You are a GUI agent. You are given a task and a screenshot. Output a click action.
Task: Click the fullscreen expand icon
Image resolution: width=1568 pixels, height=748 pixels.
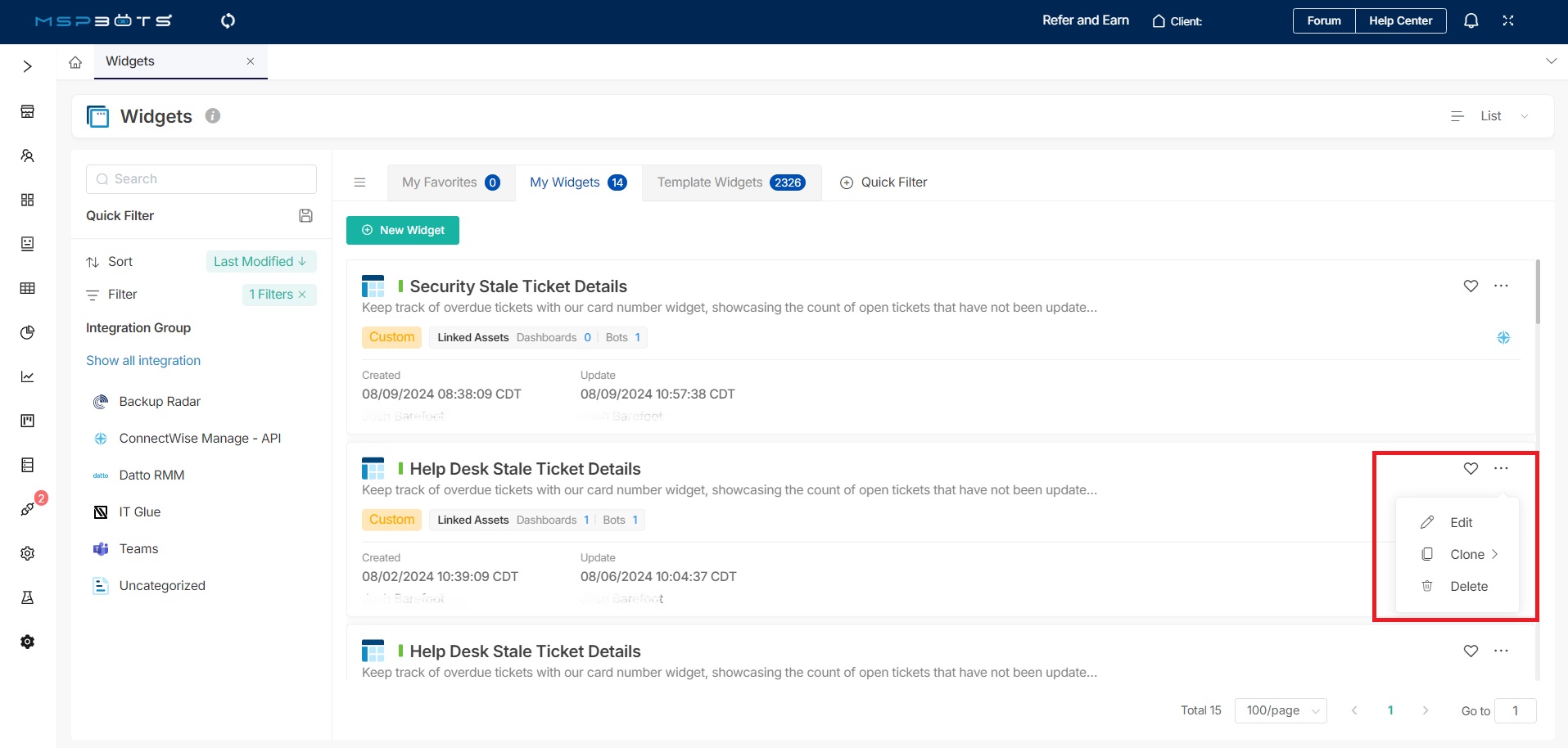[1507, 21]
